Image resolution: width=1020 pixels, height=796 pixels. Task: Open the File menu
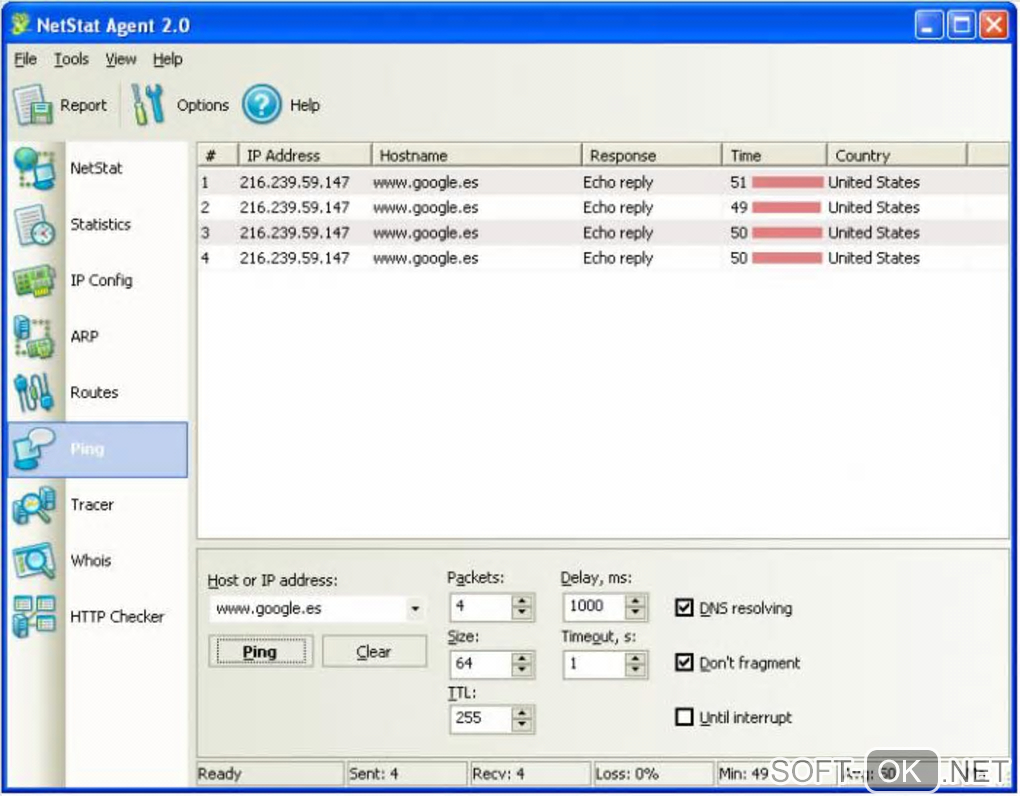25,59
